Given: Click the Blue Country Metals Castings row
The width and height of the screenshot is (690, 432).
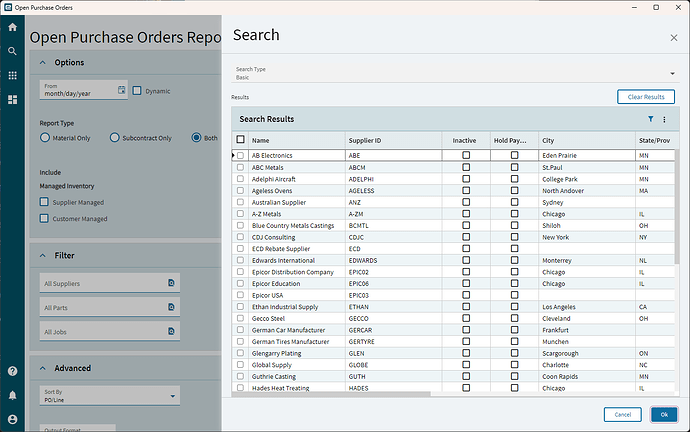Looking at the screenshot, I should (x=453, y=225).
